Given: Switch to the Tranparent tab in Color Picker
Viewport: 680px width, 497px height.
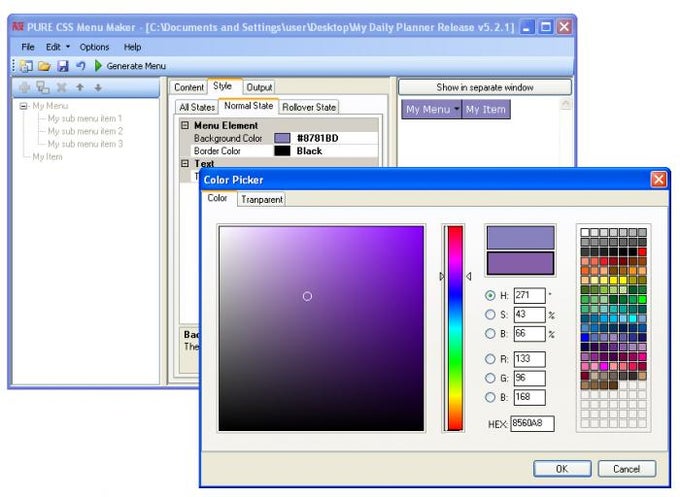Looking at the screenshot, I should click(x=262, y=199).
